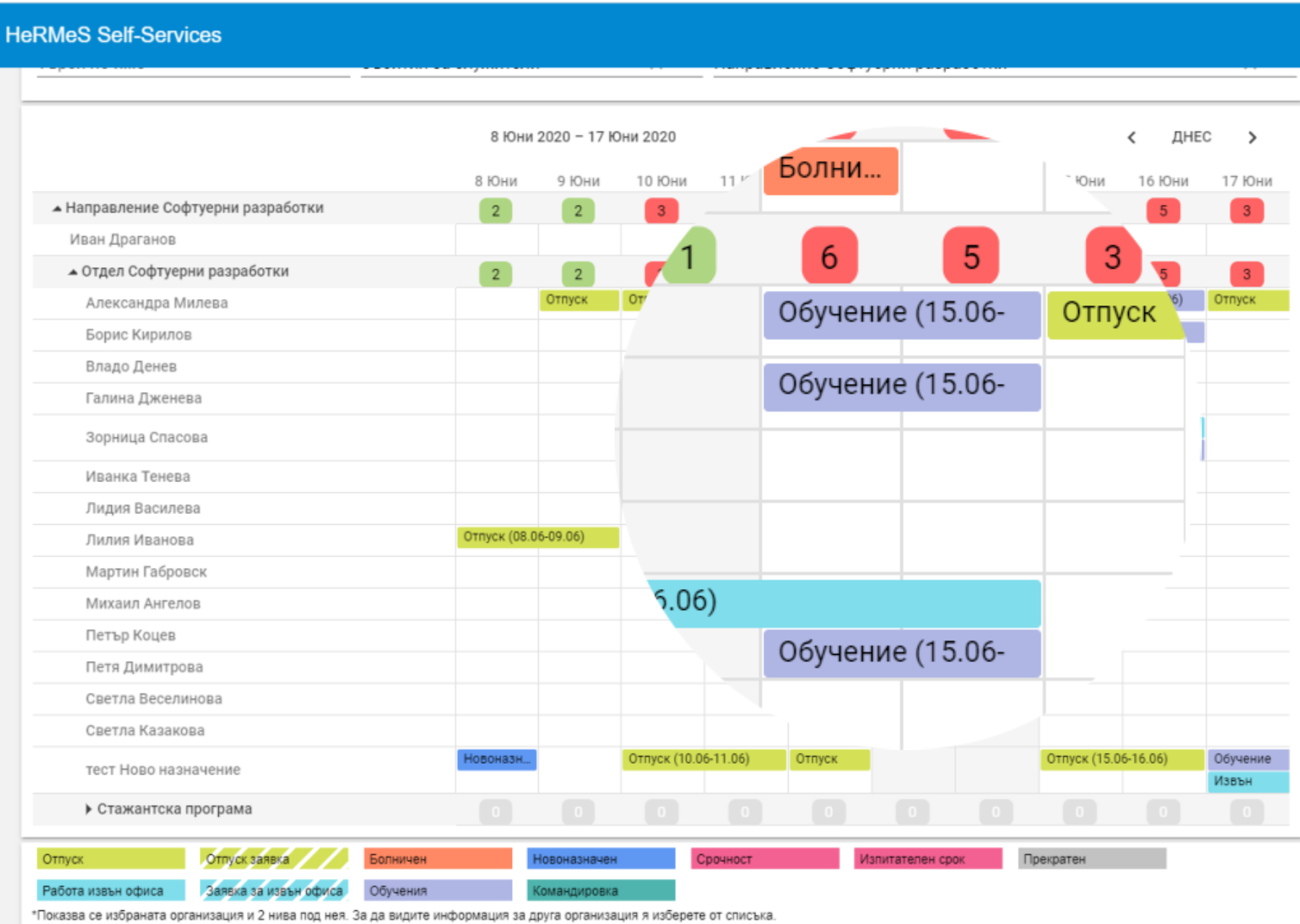Select the Болничен legend color swatch

click(x=438, y=858)
